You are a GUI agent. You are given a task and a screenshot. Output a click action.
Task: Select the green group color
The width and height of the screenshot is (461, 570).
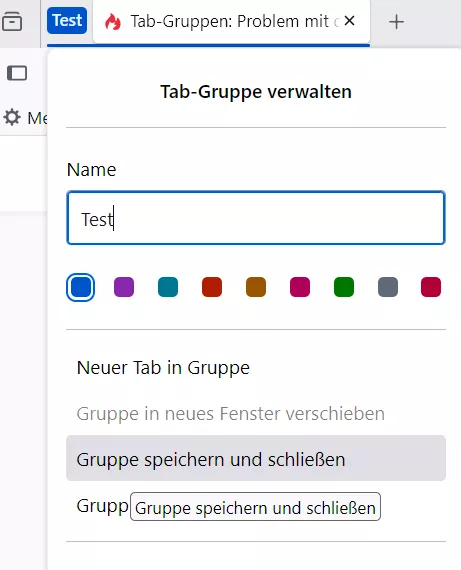pos(344,287)
